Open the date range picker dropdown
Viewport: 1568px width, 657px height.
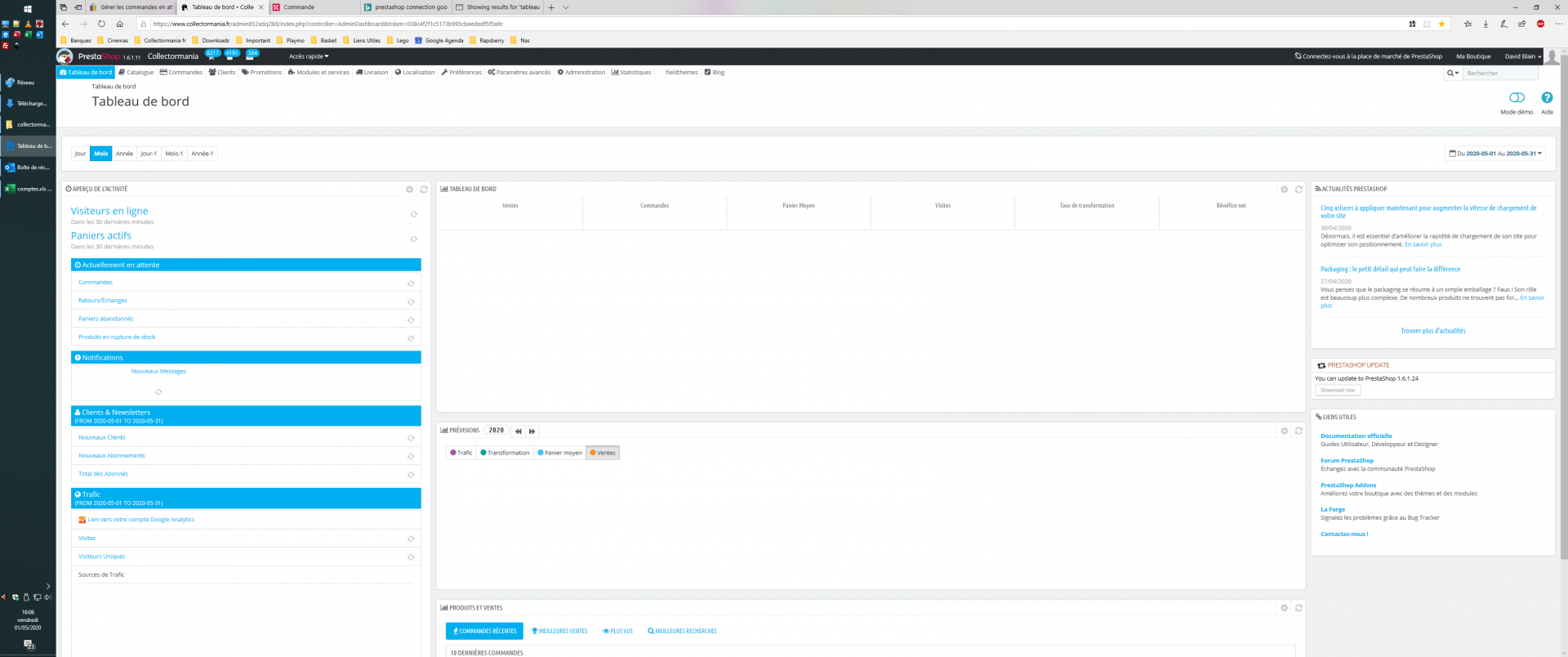pos(1495,154)
